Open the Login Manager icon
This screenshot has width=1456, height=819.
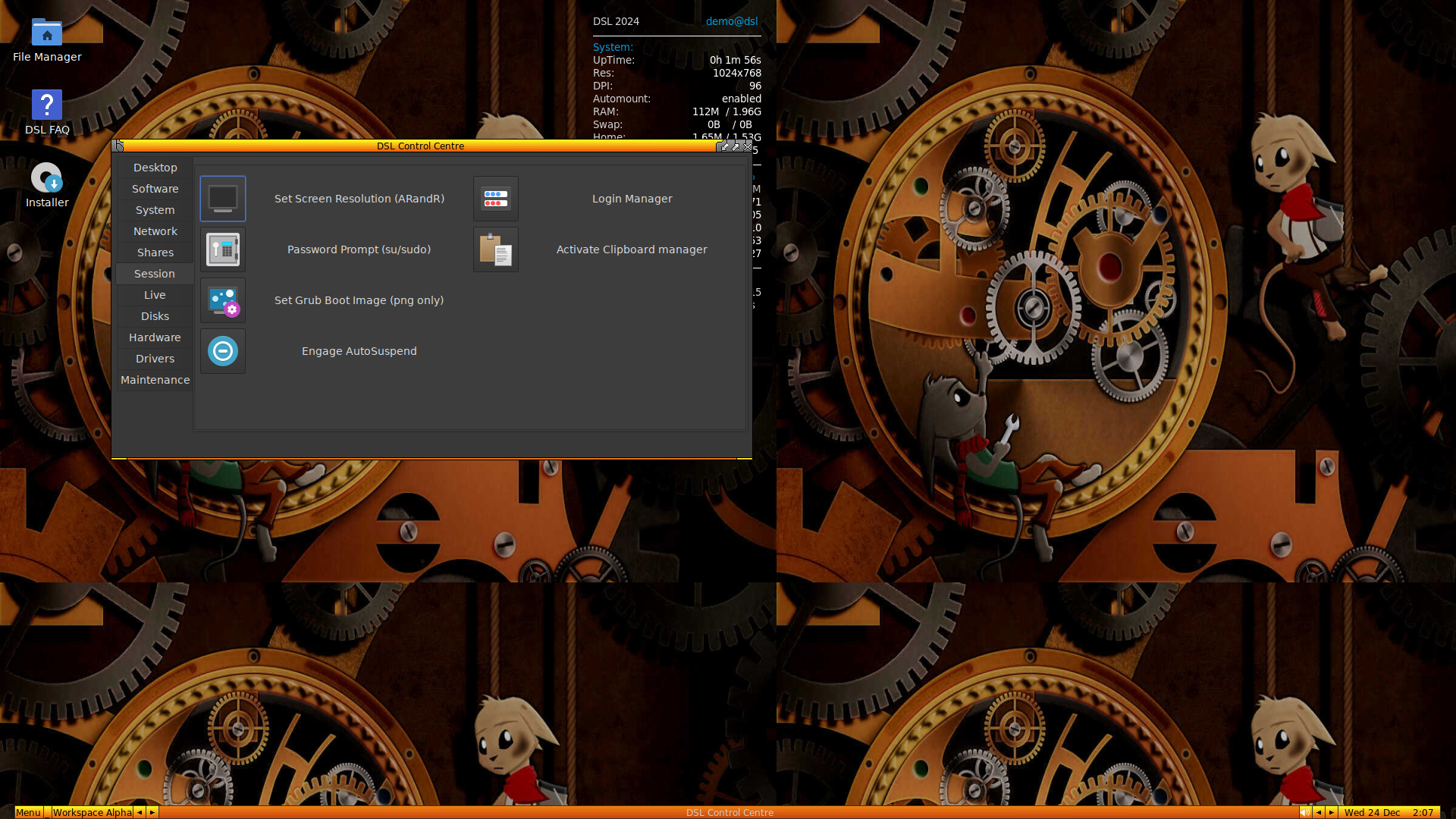click(496, 199)
